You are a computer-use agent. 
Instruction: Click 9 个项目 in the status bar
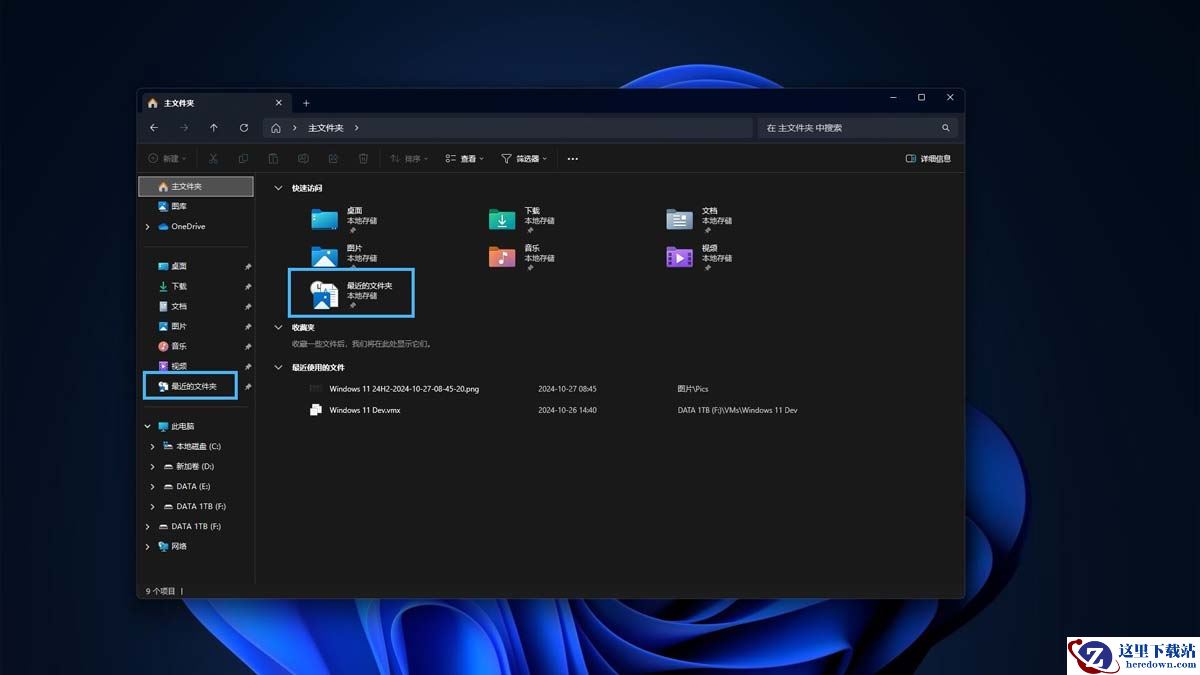coord(161,591)
